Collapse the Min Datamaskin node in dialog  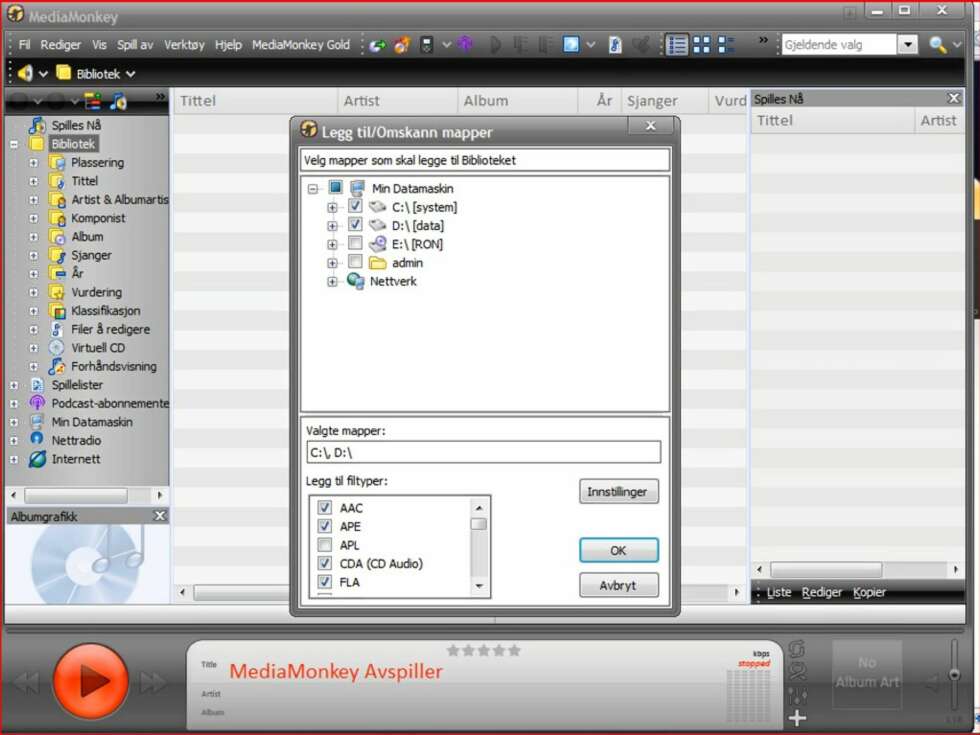click(313, 189)
